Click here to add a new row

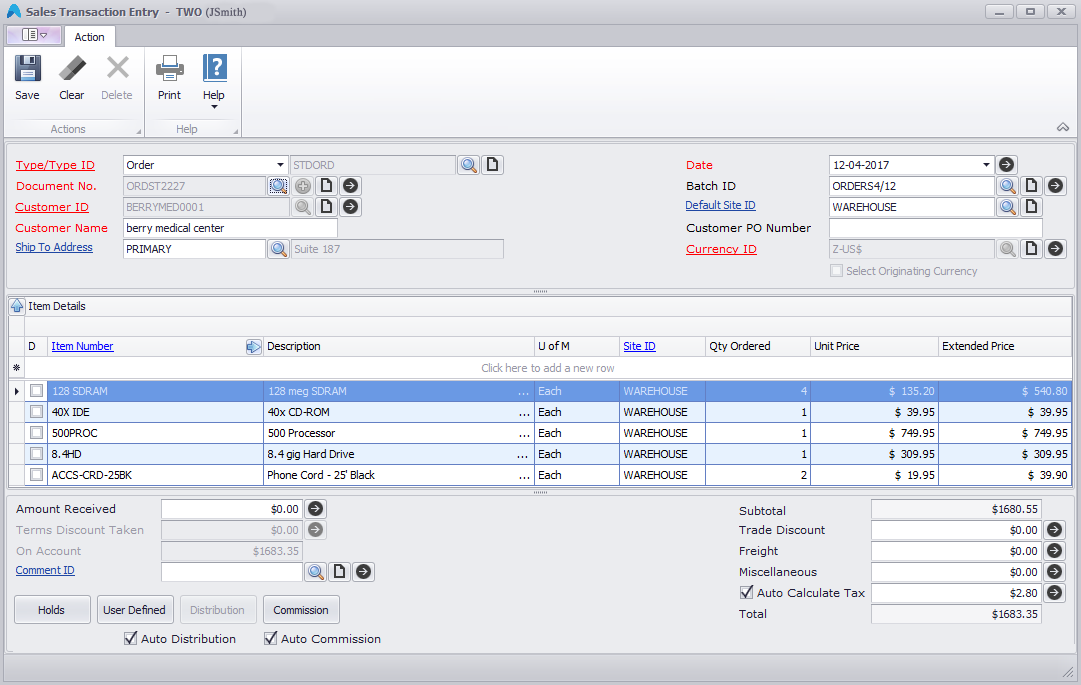547,368
